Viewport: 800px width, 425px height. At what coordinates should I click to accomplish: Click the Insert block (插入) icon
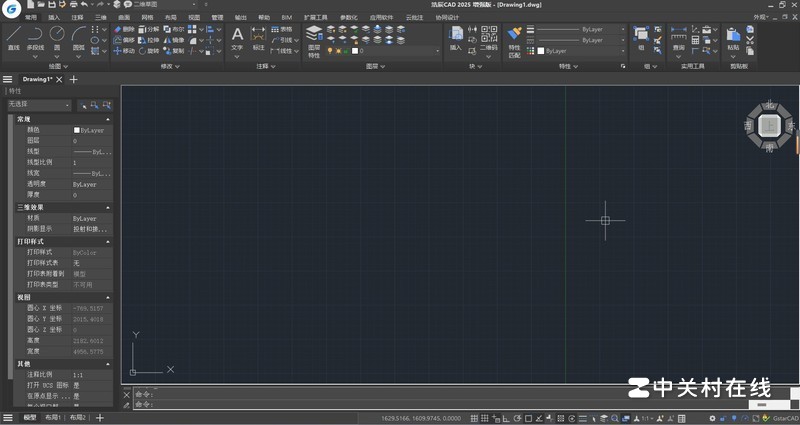(456, 38)
